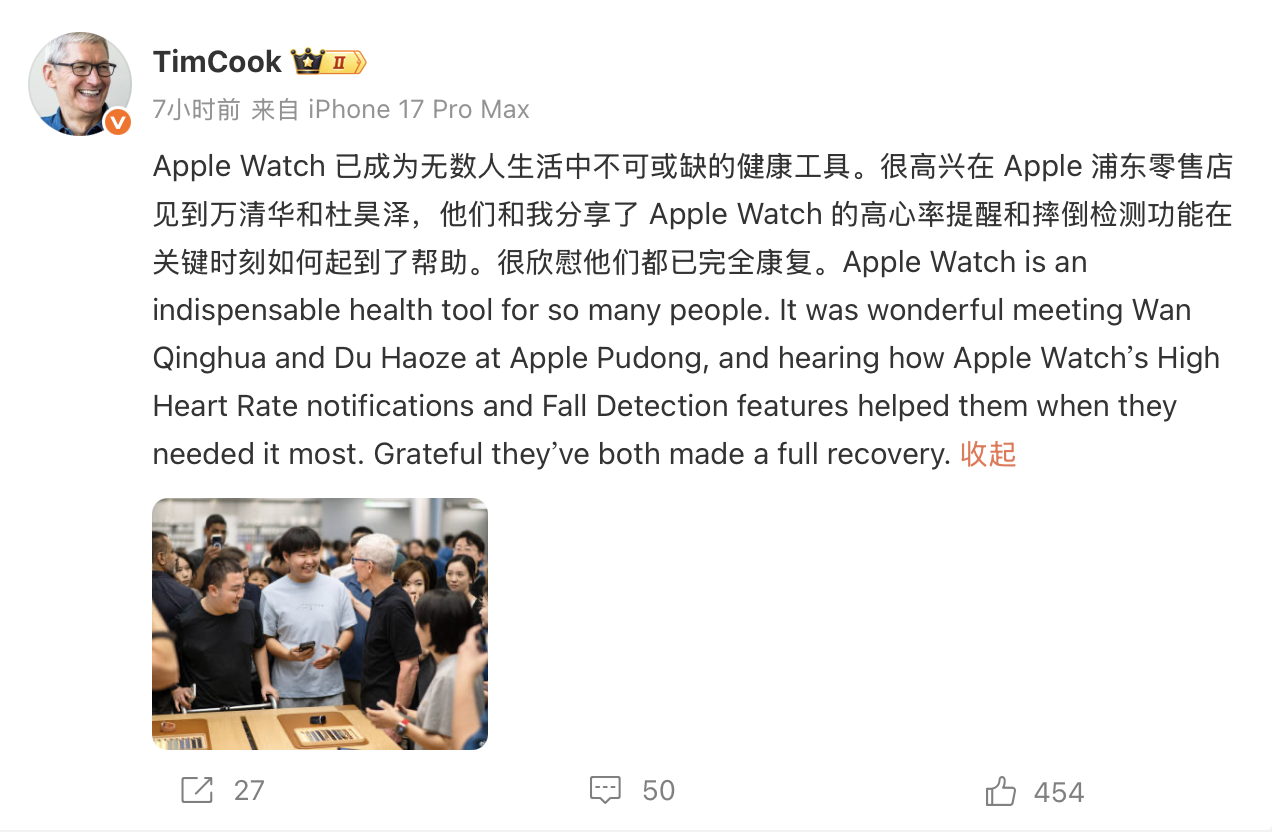Collapse the post with 收起
Viewport: 1272px width, 832px height.
(x=988, y=454)
